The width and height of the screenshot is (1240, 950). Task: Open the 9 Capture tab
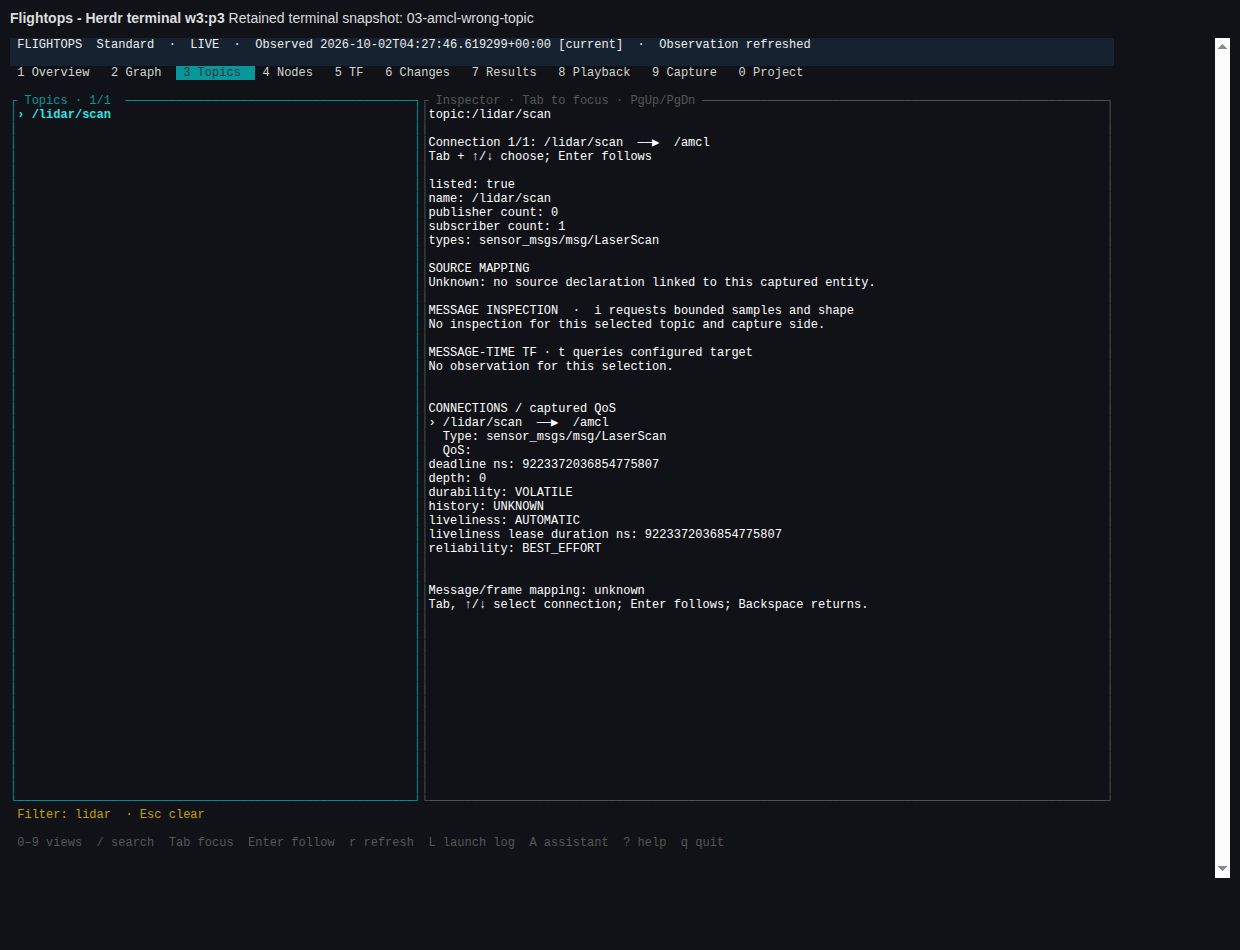684,72
